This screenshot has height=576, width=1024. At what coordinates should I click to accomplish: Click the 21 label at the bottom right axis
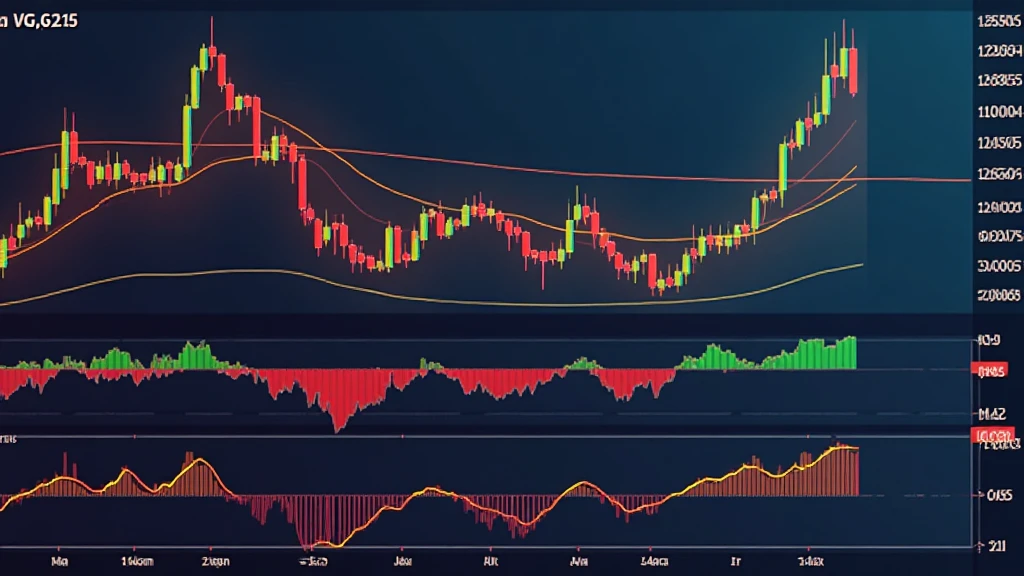(997, 546)
